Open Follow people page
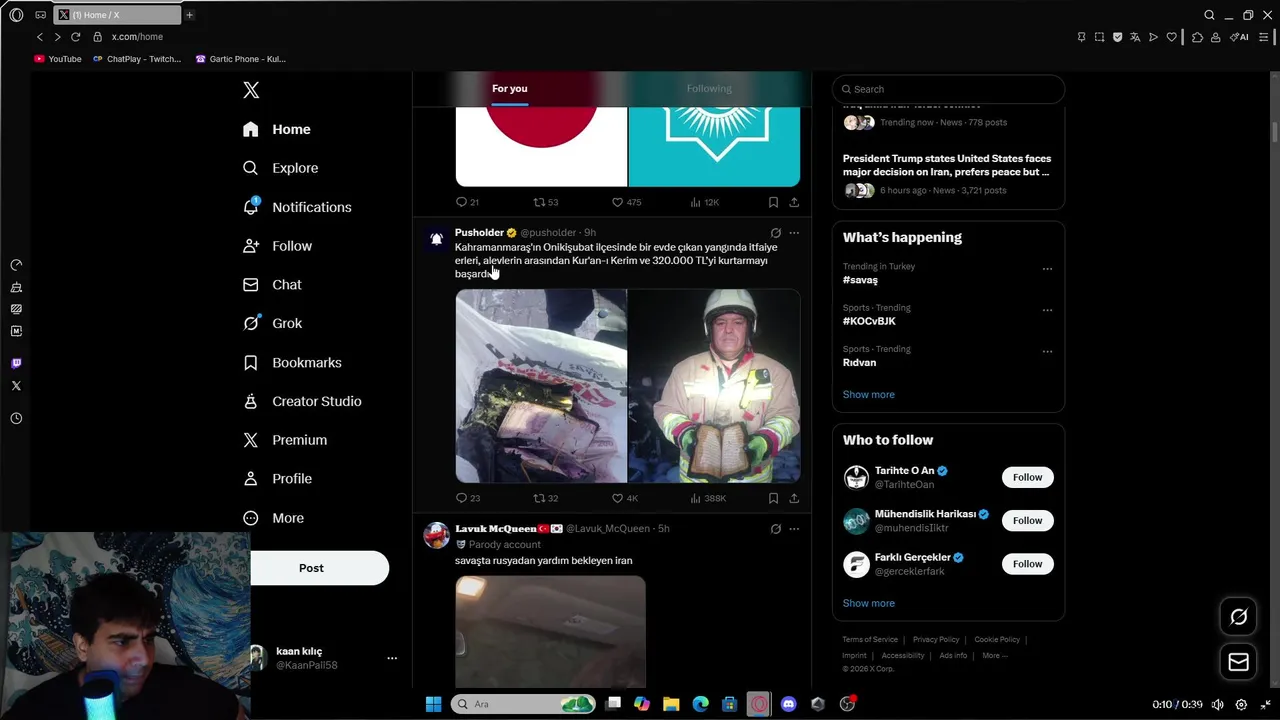The height and width of the screenshot is (720, 1280). click(x=277, y=246)
